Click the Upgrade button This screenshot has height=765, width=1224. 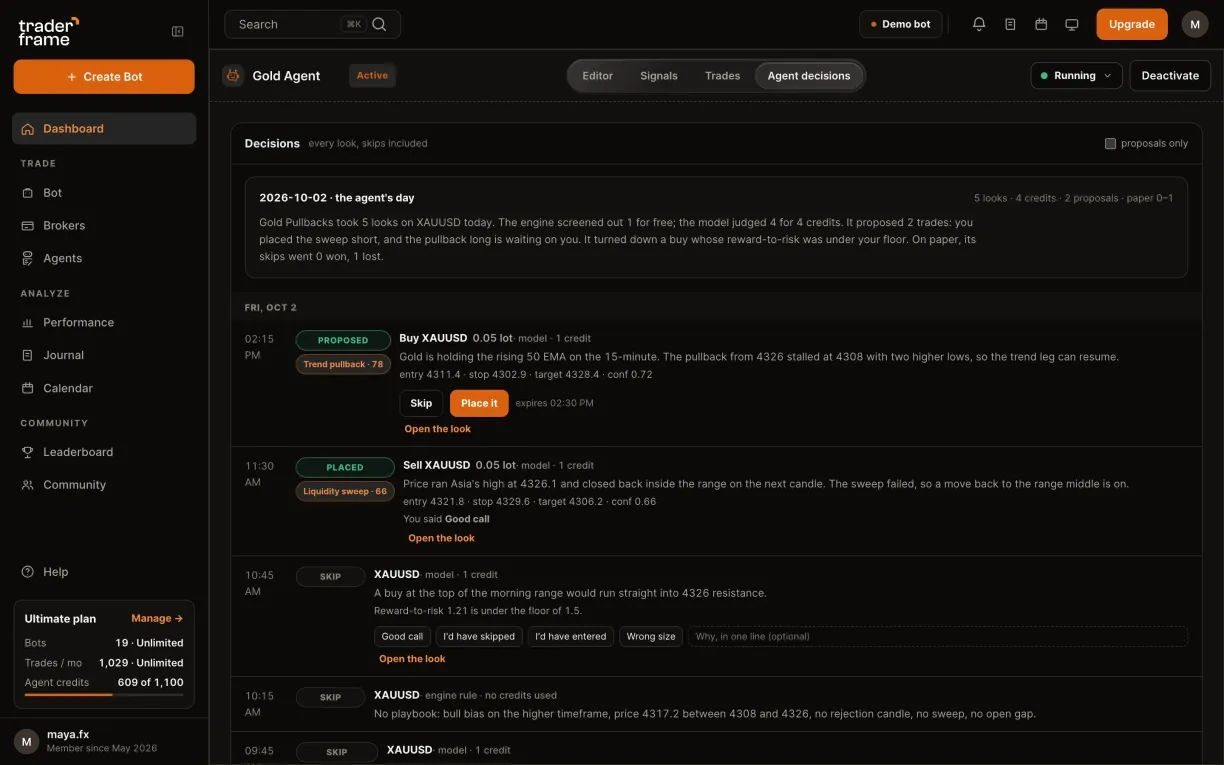coord(1132,24)
